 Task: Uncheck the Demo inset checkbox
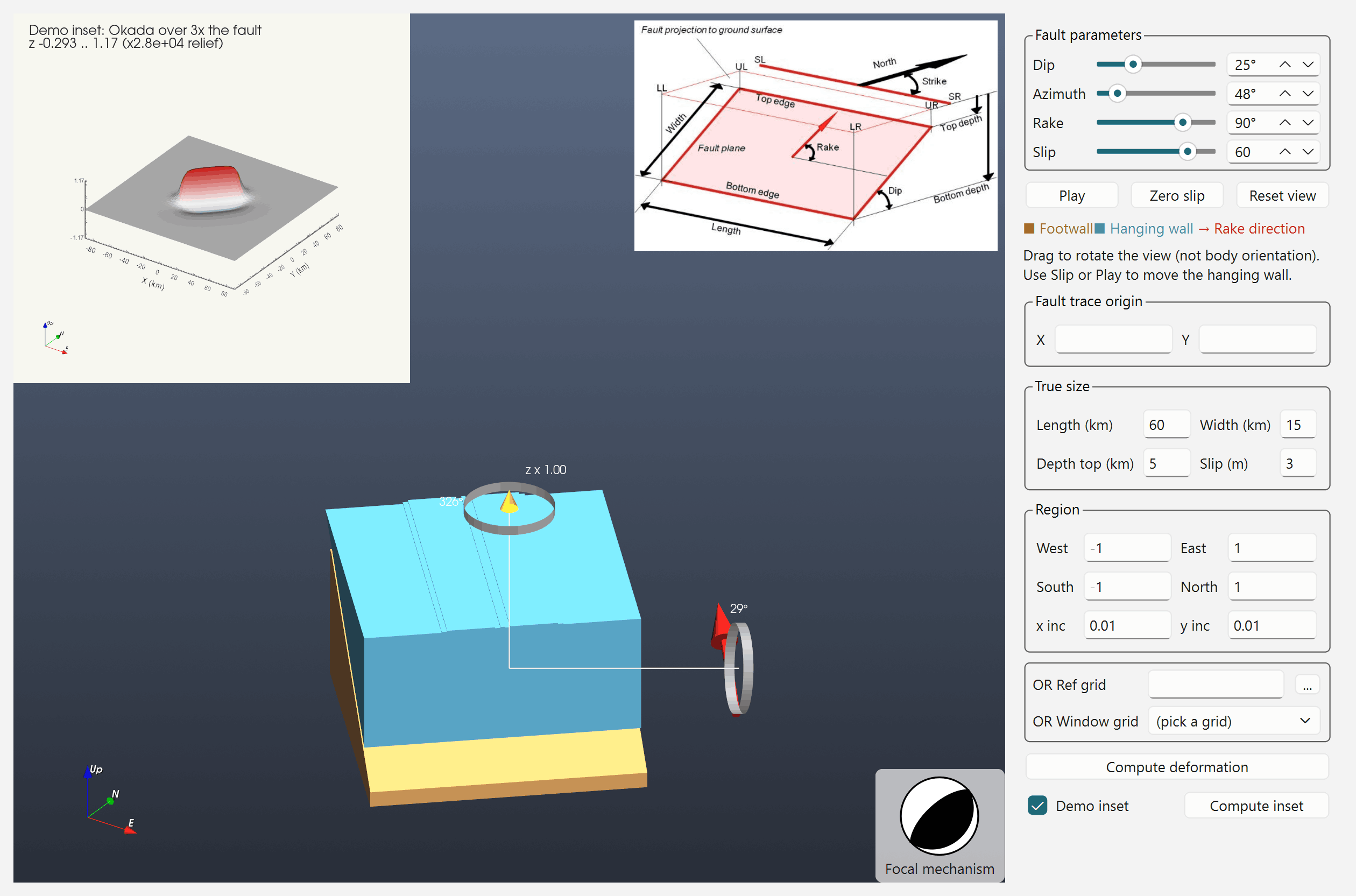(1037, 806)
